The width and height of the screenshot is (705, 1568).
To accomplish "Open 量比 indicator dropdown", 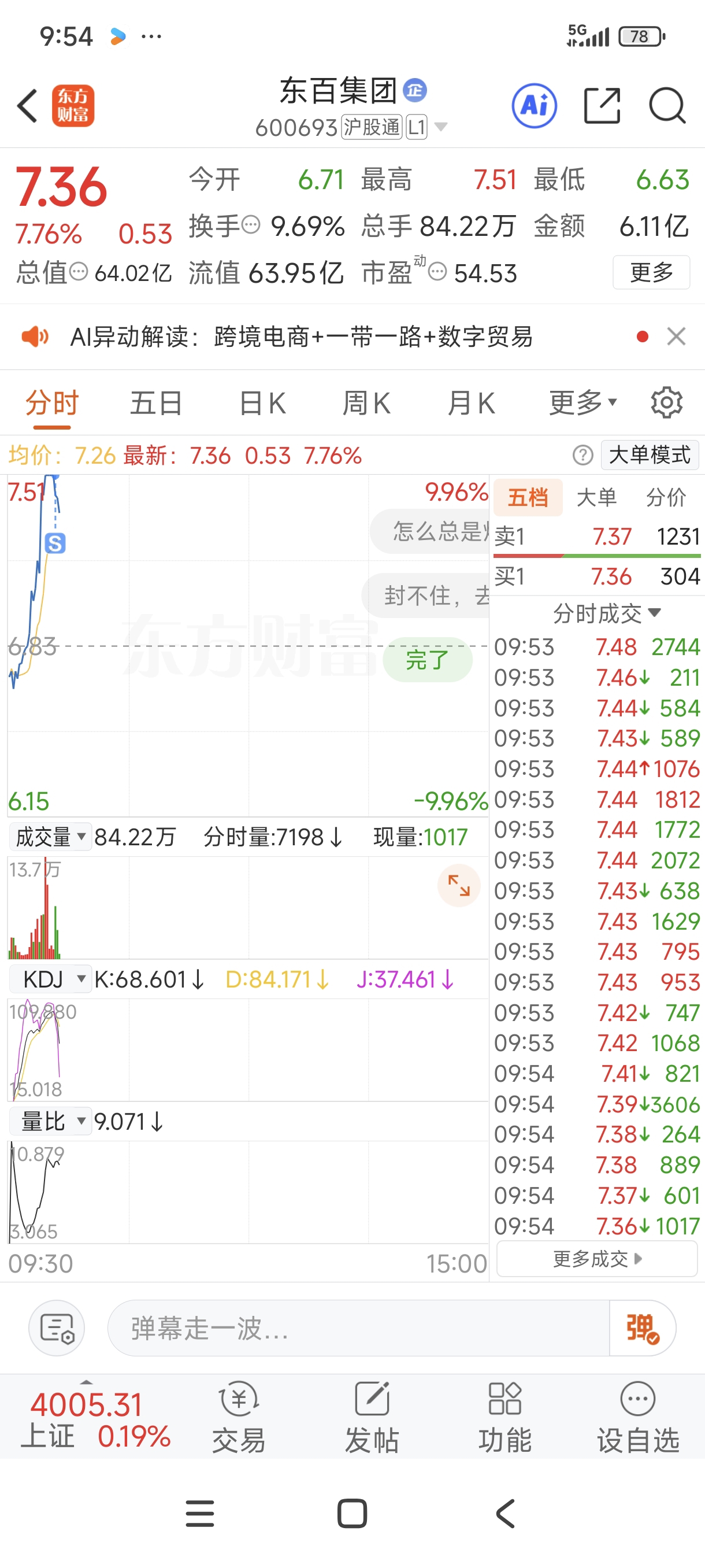I will tap(50, 1121).
